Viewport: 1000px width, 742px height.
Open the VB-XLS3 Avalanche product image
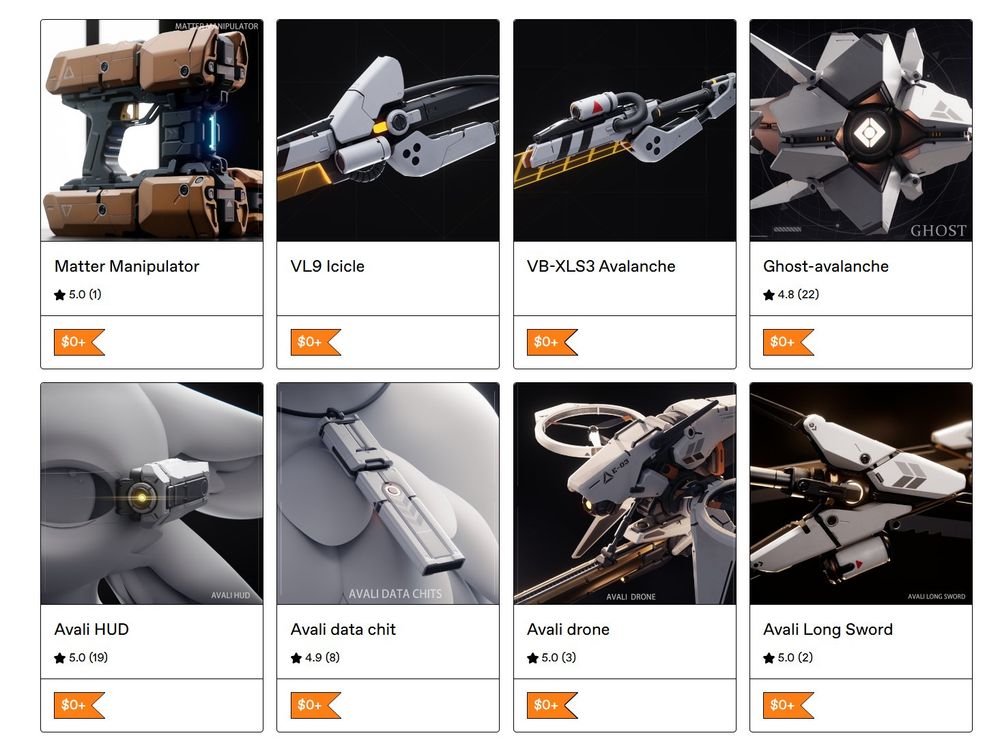[624, 130]
